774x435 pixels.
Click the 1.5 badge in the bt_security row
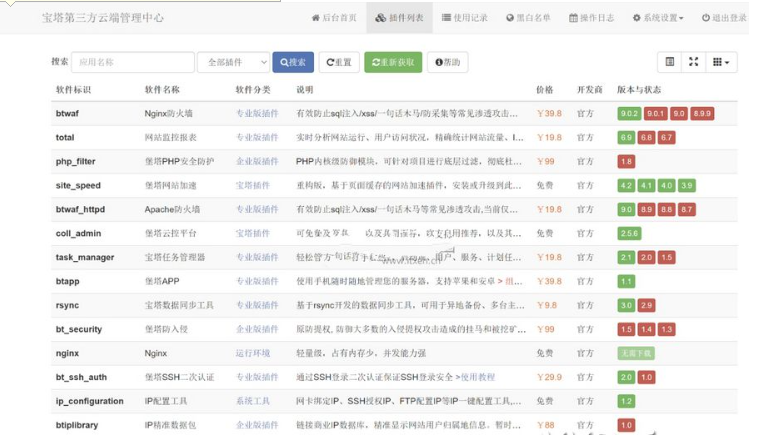626,329
